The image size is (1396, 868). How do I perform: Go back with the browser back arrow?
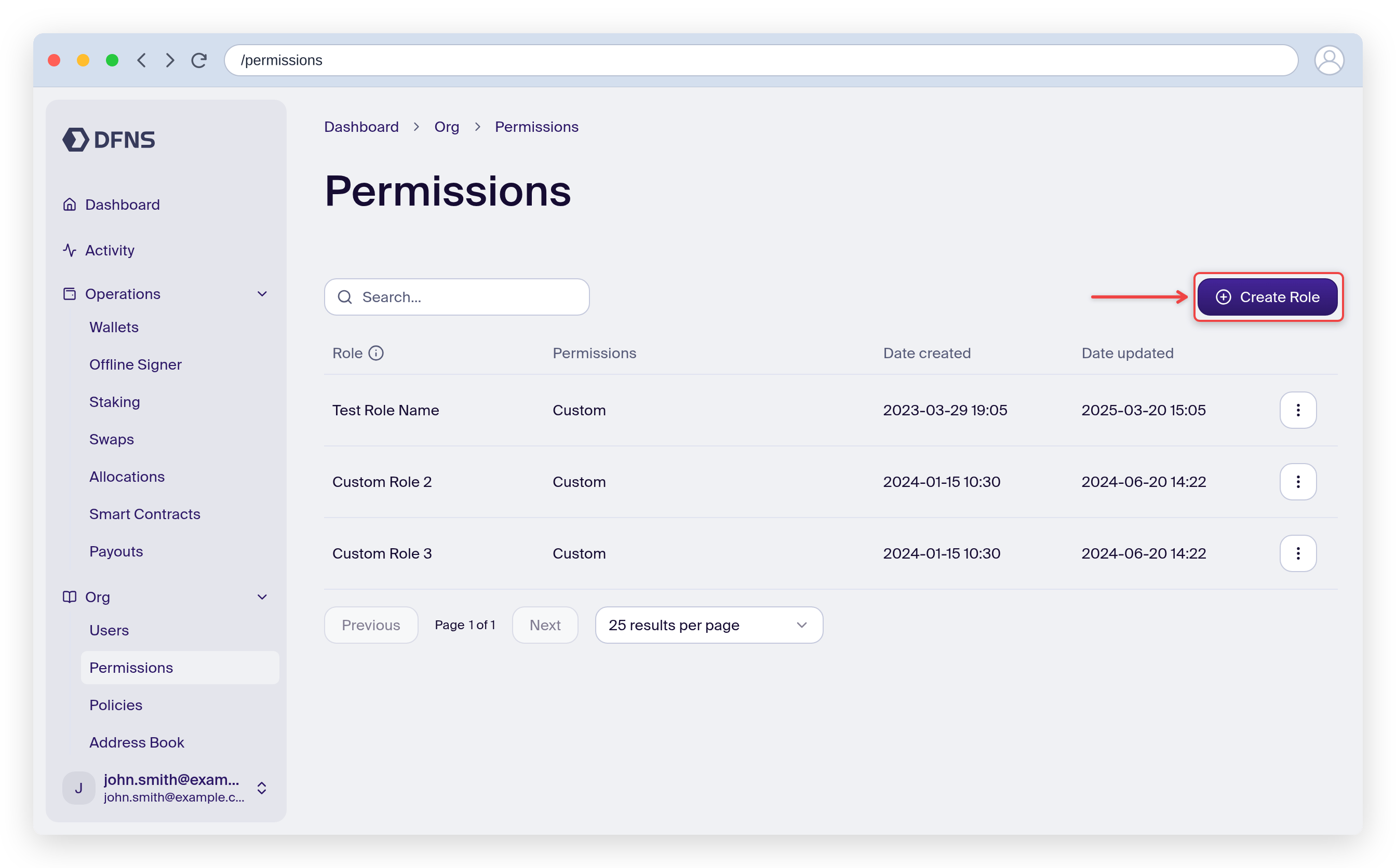(x=142, y=60)
